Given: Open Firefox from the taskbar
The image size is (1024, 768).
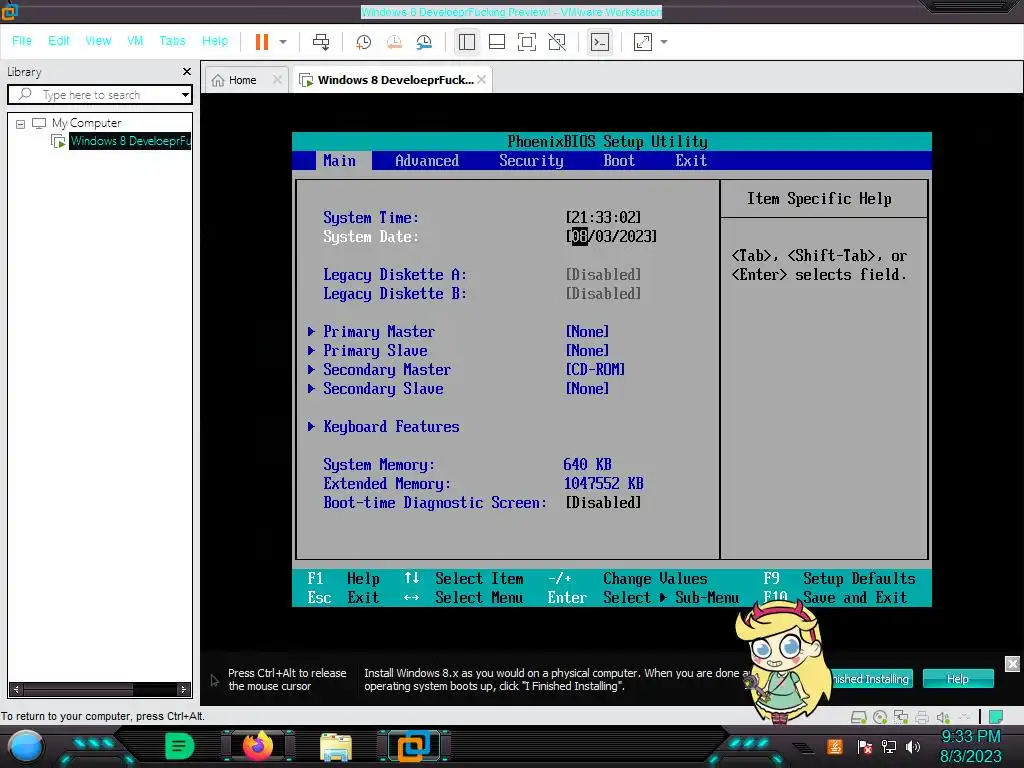Looking at the screenshot, I should 257,746.
